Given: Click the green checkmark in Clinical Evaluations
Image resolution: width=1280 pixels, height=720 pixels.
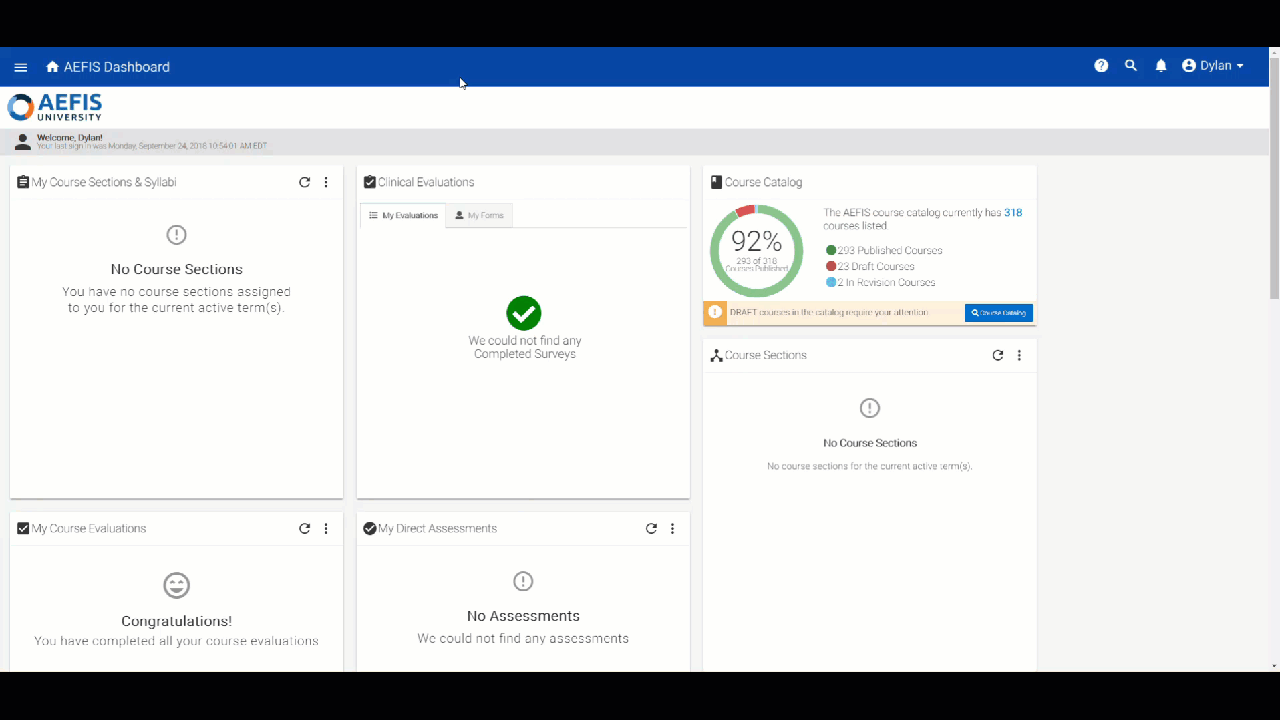Looking at the screenshot, I should [524, 313].
